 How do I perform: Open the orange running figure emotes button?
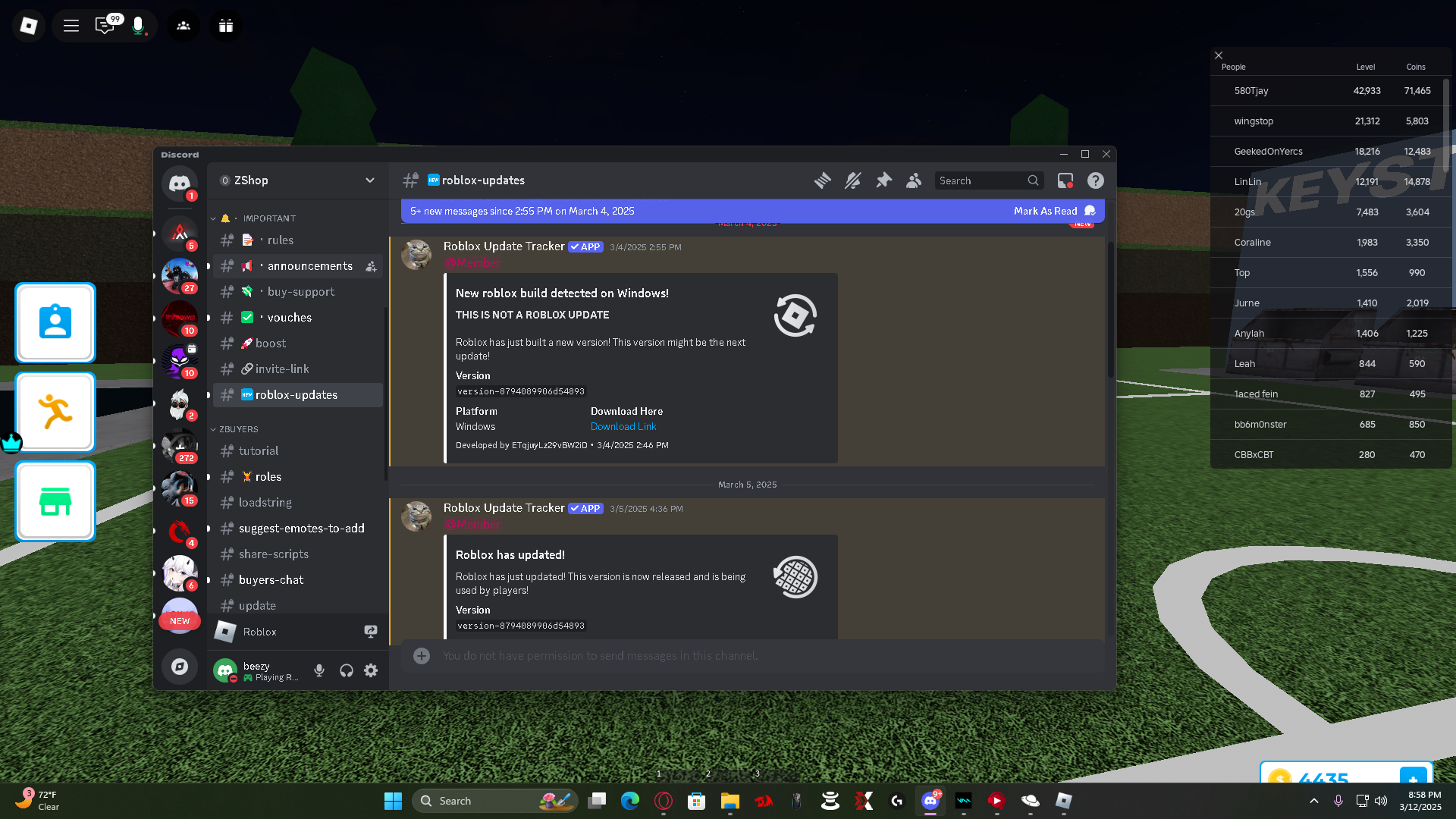coord(55,413)
